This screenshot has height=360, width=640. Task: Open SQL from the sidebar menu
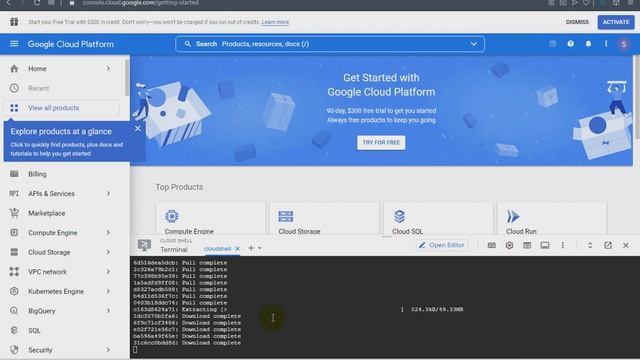point(34,331)
